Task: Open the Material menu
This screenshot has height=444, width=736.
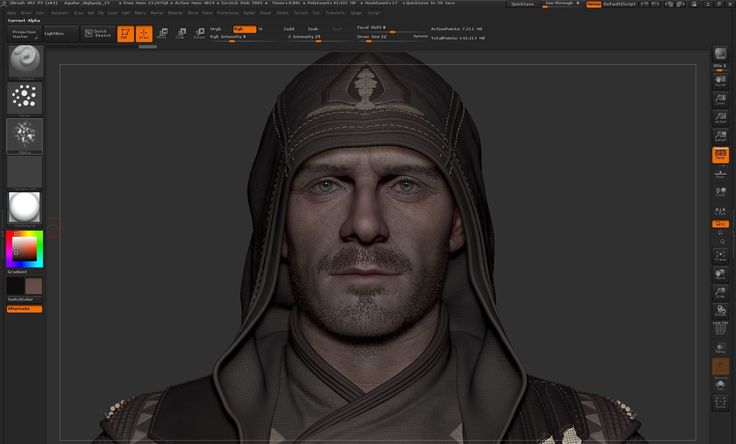Action: coord(175,13)
